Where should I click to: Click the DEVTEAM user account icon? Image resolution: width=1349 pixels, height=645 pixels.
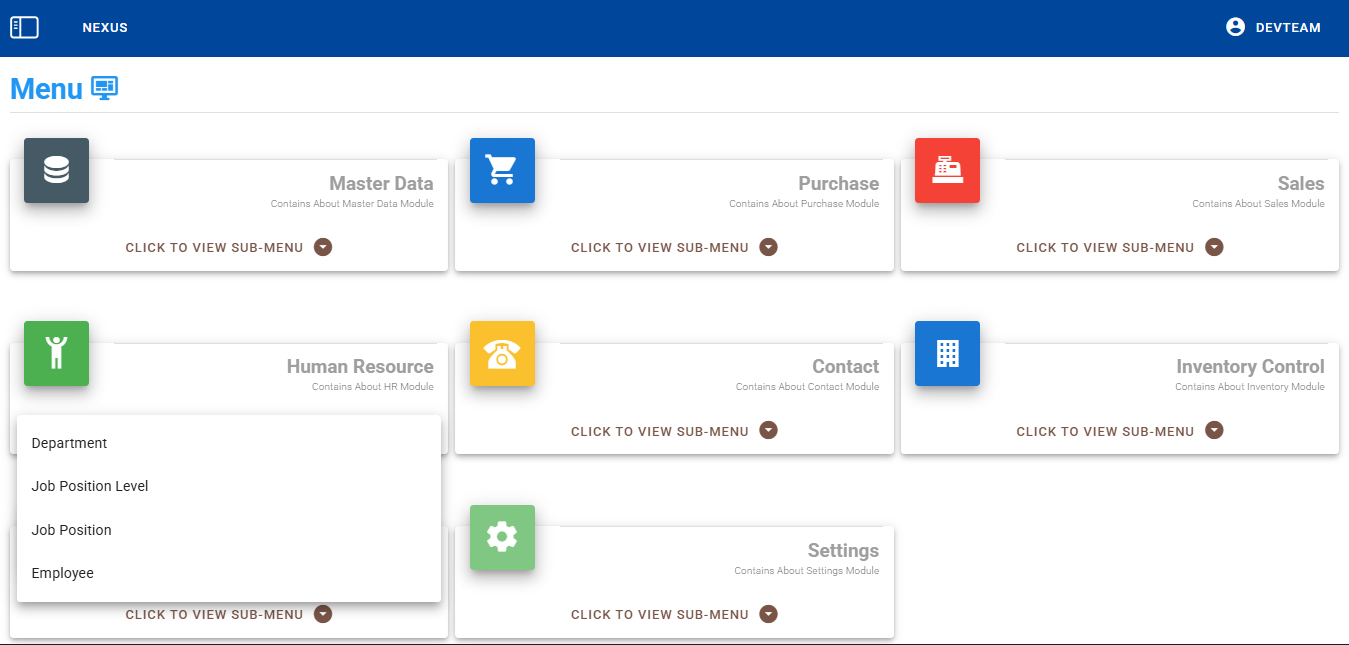tap(1235, 27)
